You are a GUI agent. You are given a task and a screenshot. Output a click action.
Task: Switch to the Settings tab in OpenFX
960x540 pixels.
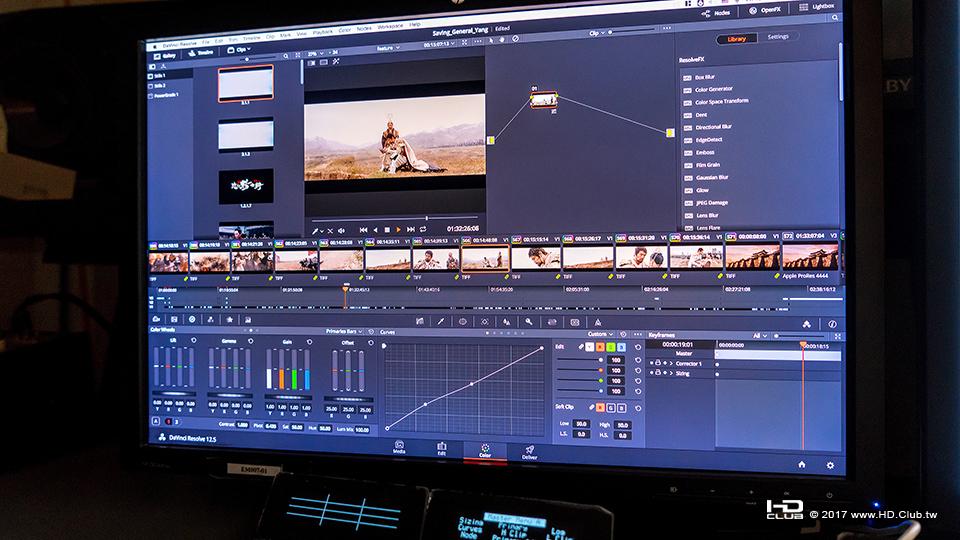778,37
